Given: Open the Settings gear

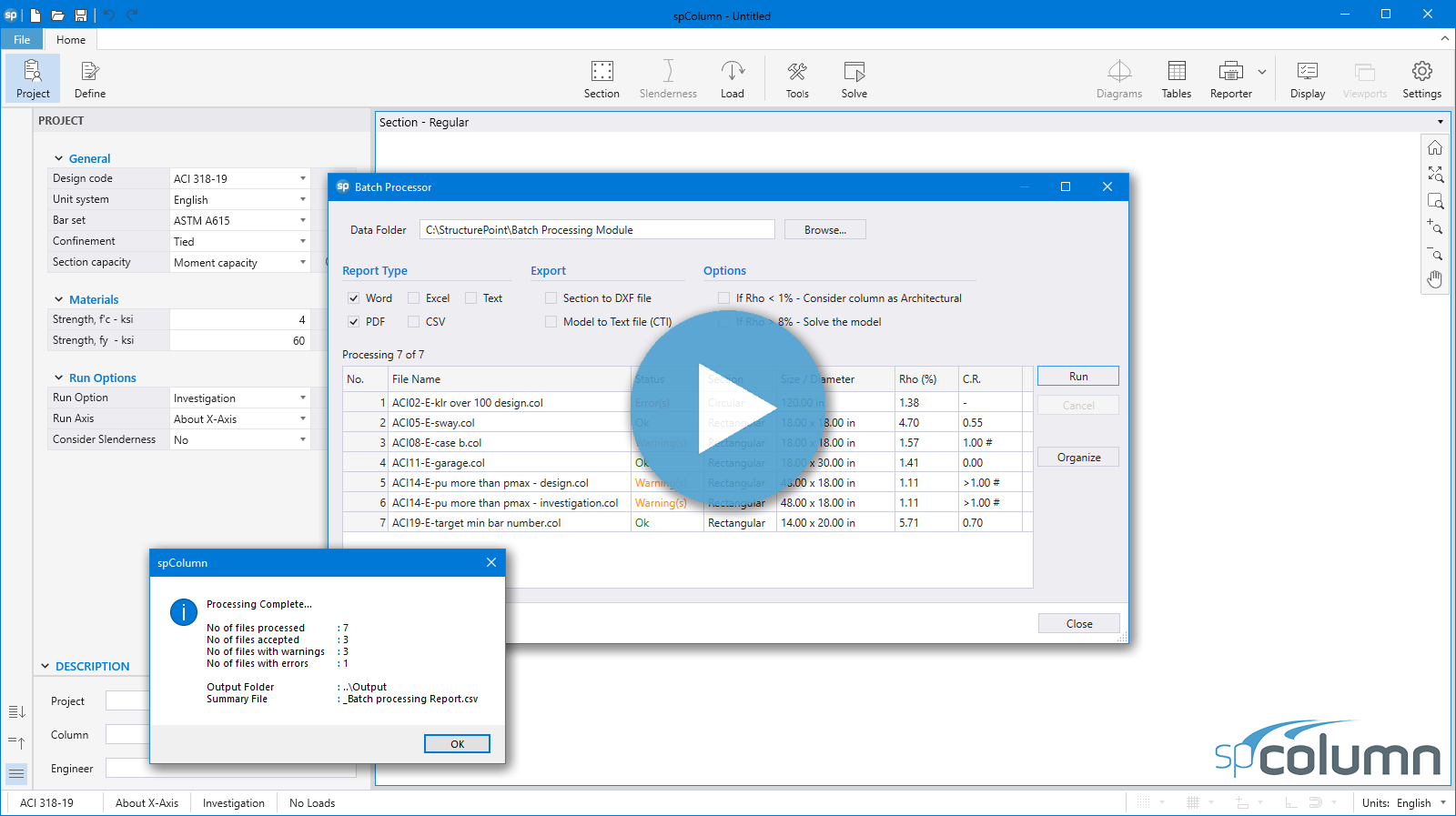Looking at the screenshot, I should click(x=1422, y=78).
